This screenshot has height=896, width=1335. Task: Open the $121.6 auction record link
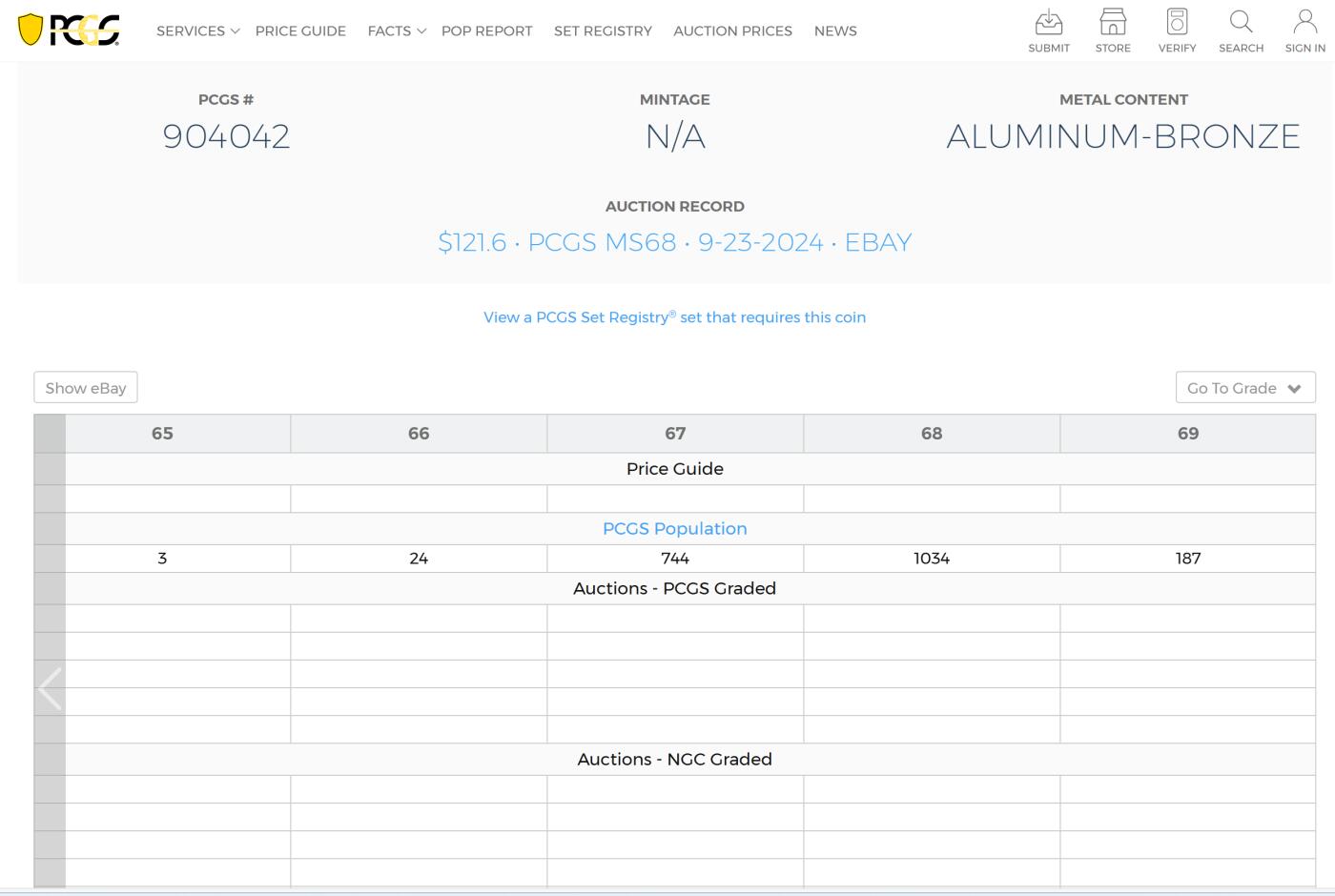tap(674, 242)
